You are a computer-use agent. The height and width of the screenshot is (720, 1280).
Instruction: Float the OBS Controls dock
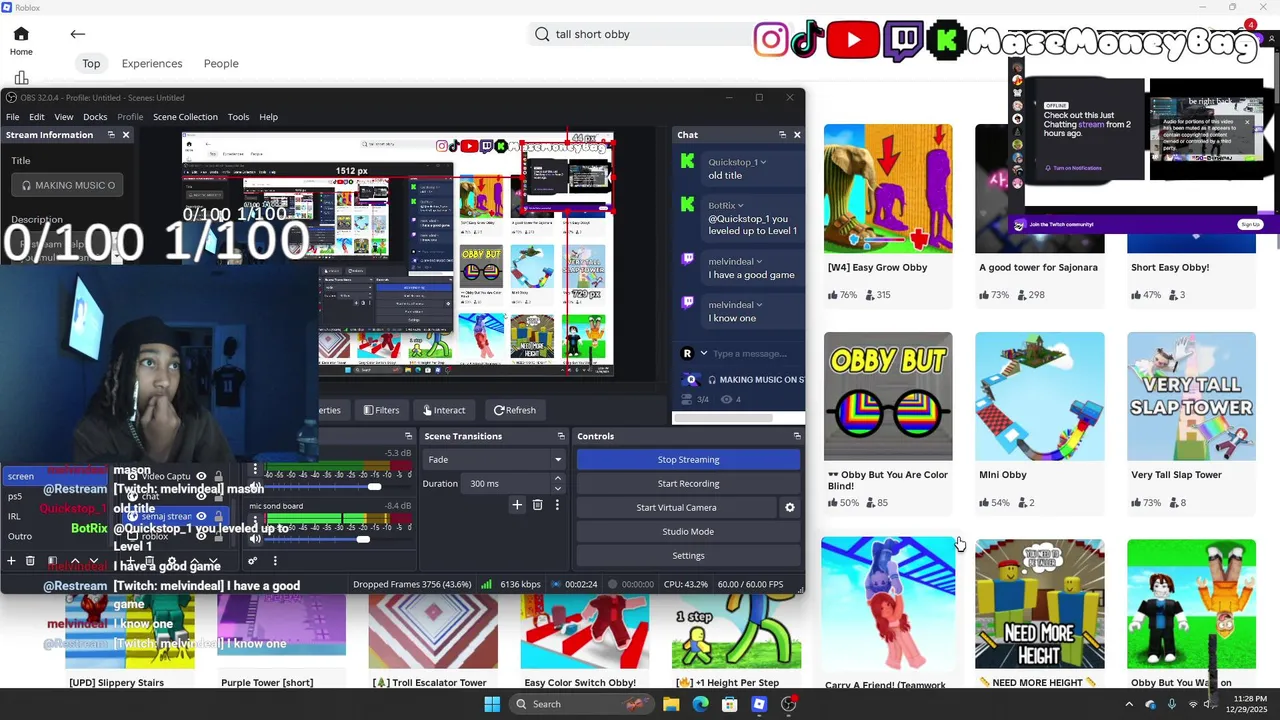click(797, 436)
